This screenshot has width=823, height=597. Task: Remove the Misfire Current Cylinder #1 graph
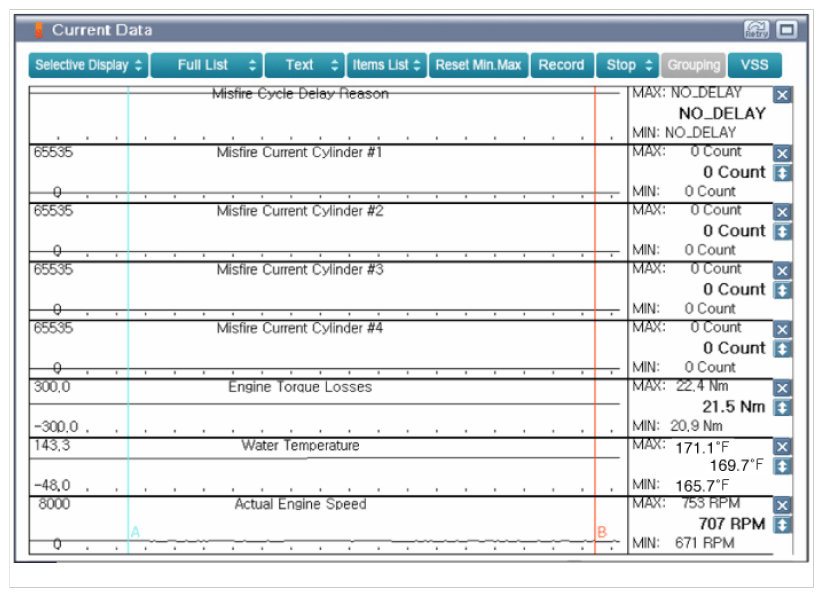(x=783, y=154)
